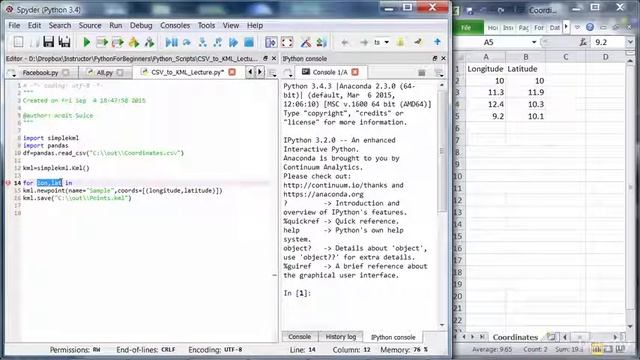The width and height of the screenshot is (640, 360).
Task: Run the script with the green play icon
Action: (87, 42)
